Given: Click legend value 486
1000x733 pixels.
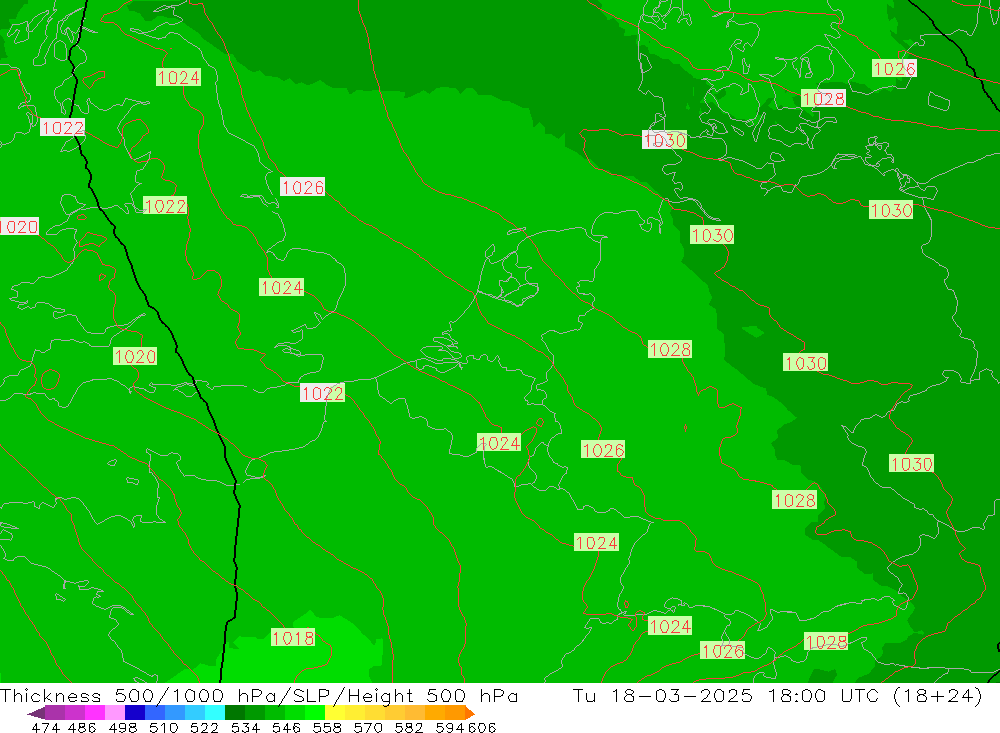Looking at the screenshot, I should [x=81, y=727].
